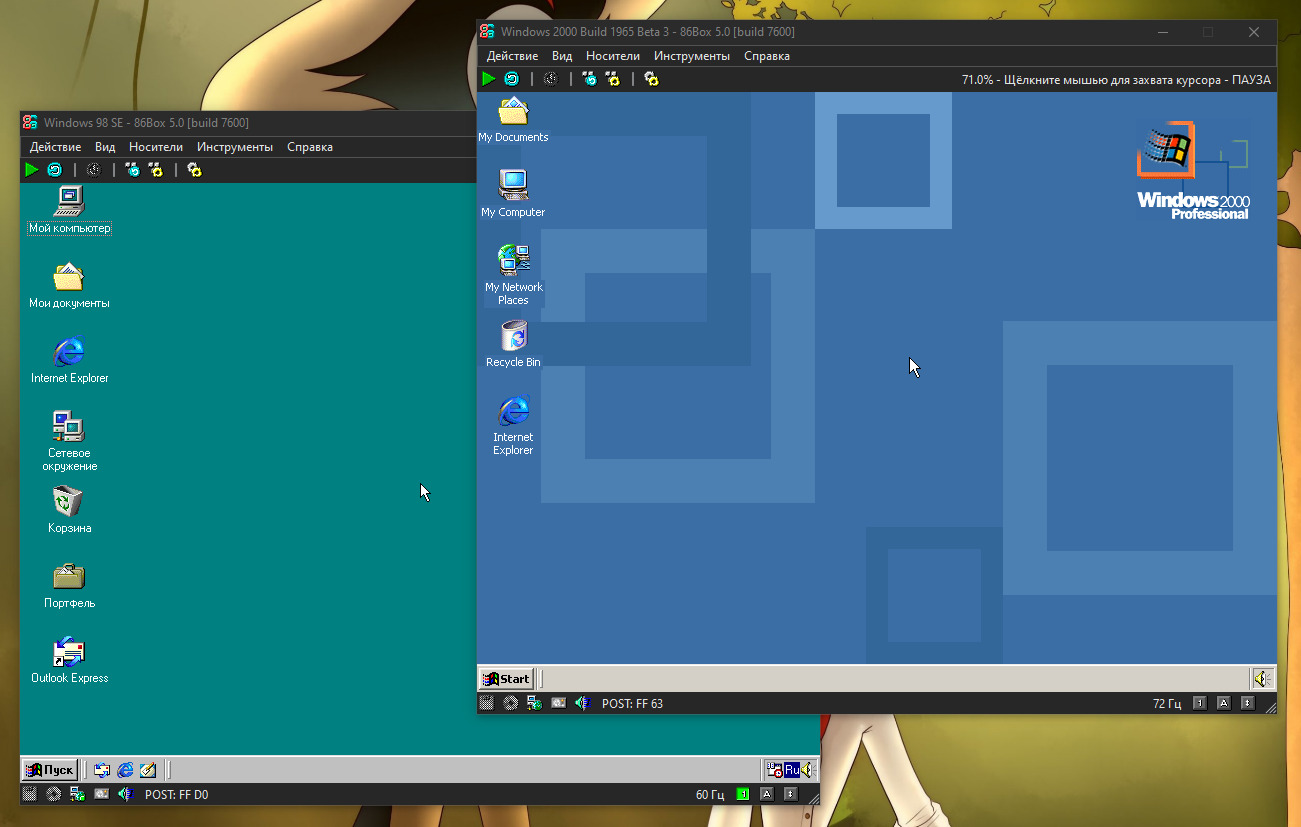This screenshot has width=1301, height=827.
Task: Click the ACPI power icon in the Windows 2000 toolbar
Action: 550,79
